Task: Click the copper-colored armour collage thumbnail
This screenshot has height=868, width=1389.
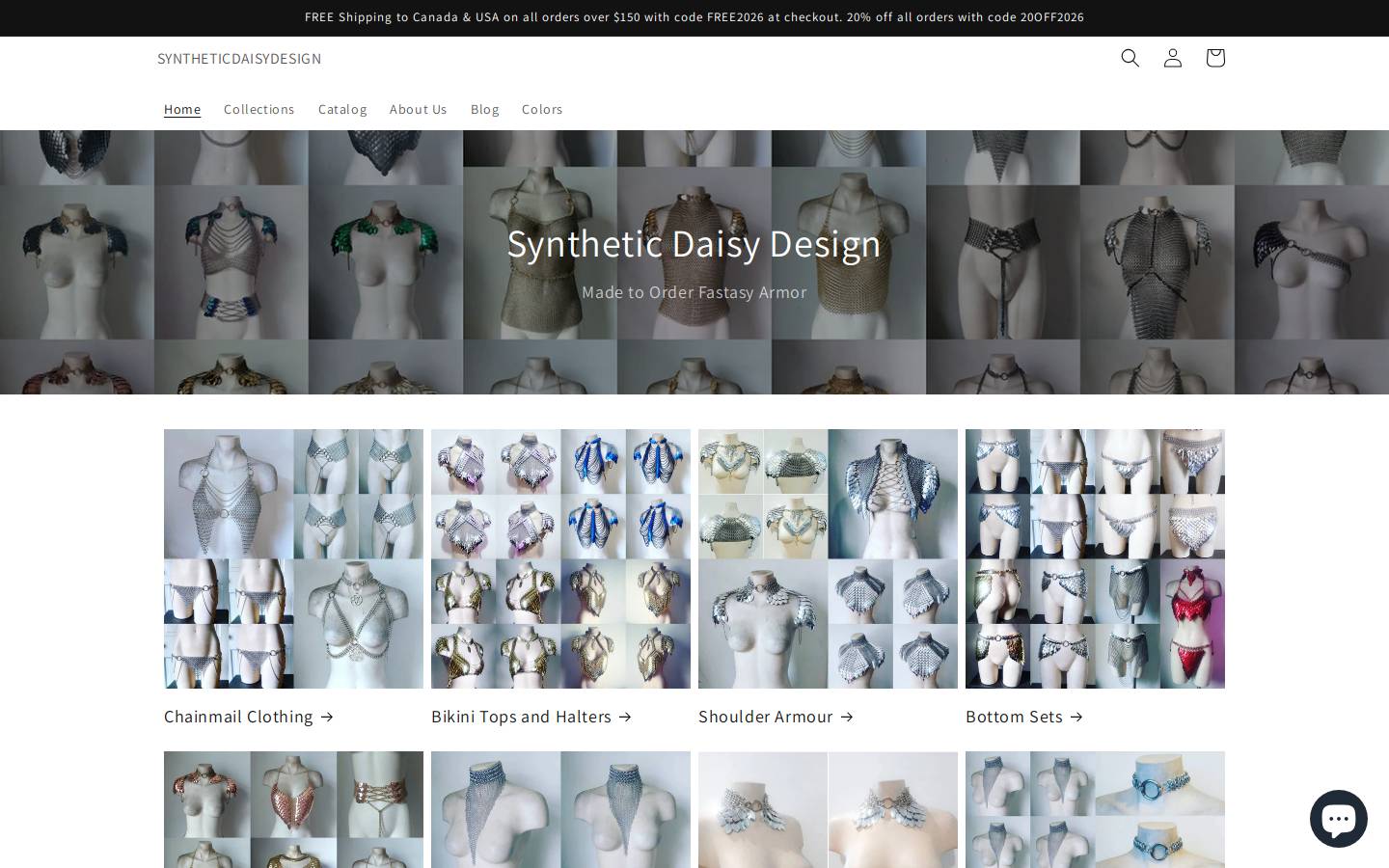Action: (293, 809)
